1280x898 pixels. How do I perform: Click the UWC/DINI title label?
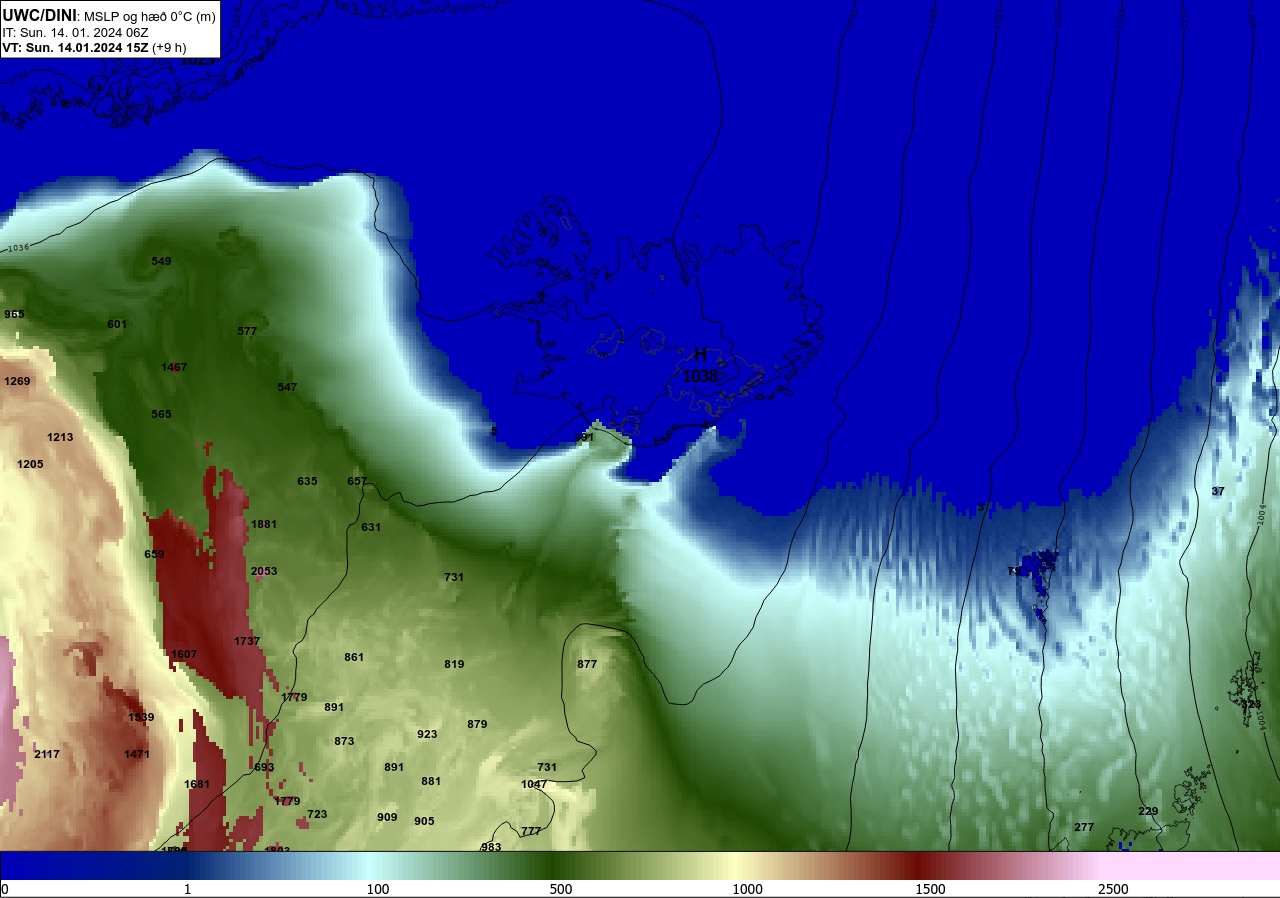[39, 15]
